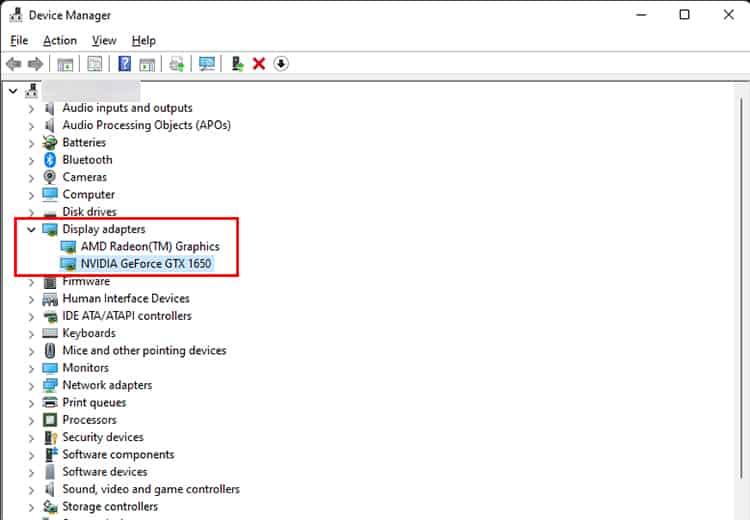Select the Display adapters label
Screen dimensions: 750x520
[104, 229]
